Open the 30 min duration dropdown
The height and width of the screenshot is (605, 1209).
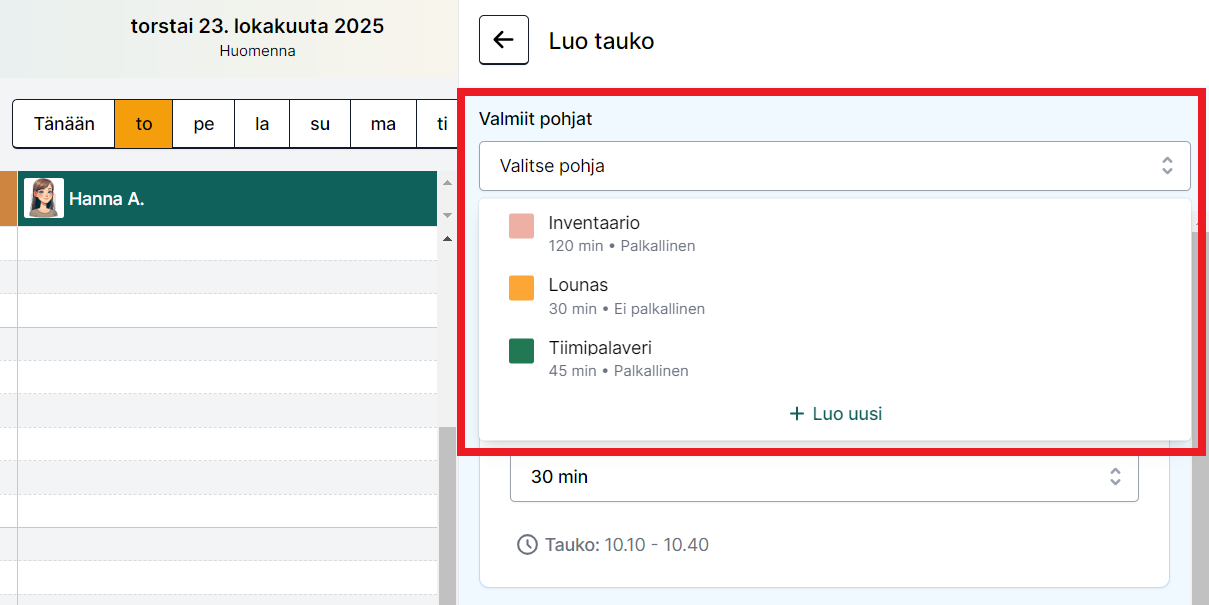[x=823, y=477]
